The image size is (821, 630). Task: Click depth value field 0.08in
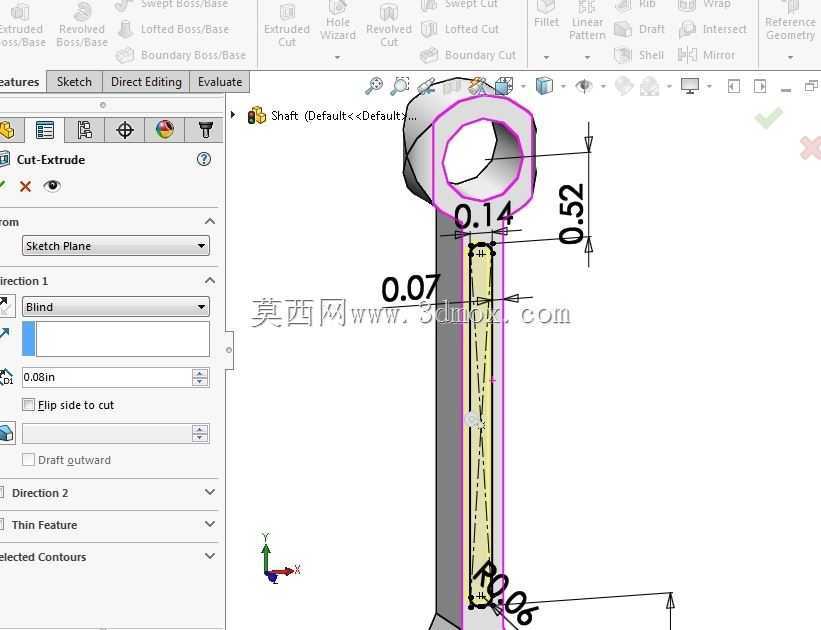click(x=107, y=377)
